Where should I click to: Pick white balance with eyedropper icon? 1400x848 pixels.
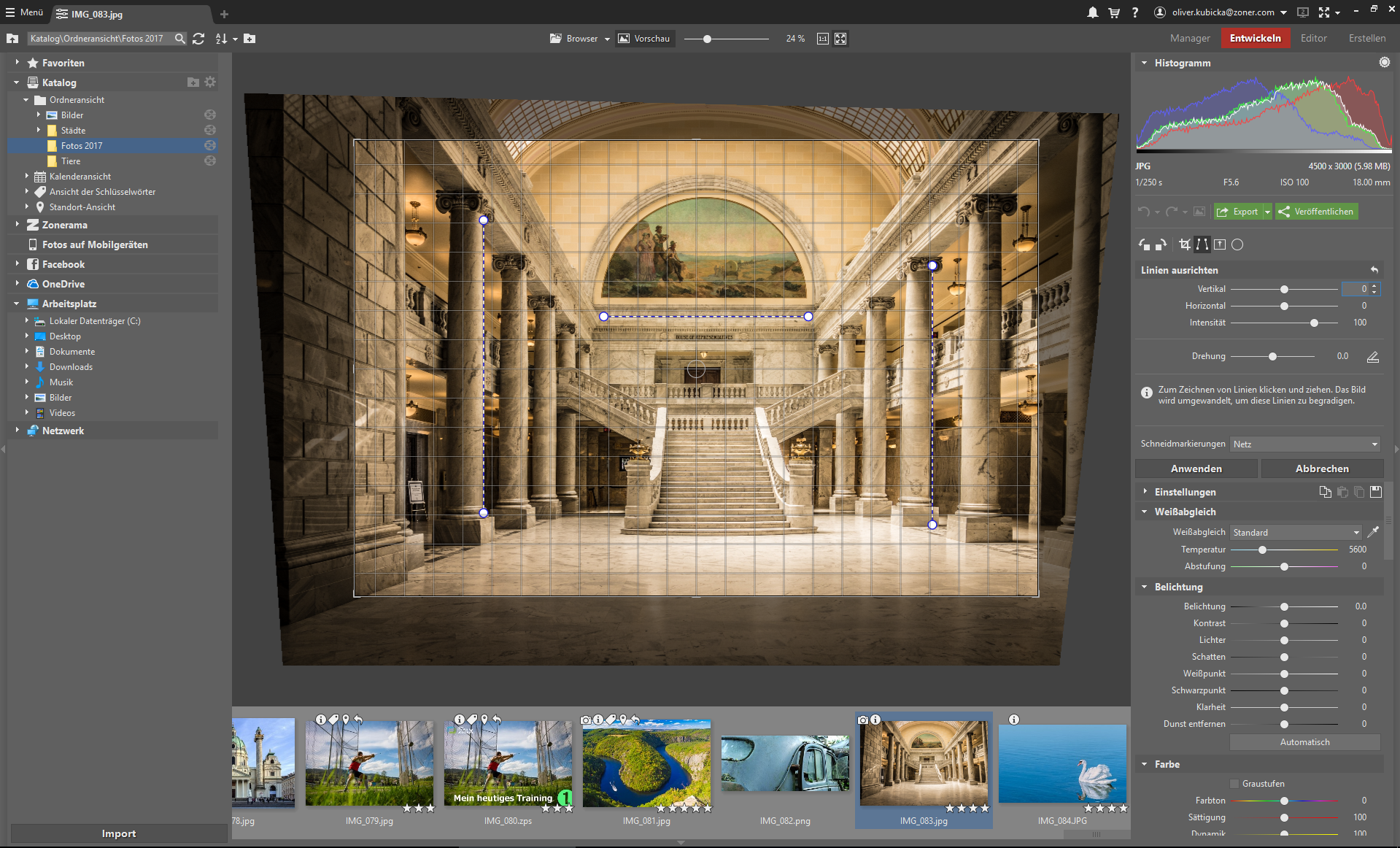tap(1373, 532)
